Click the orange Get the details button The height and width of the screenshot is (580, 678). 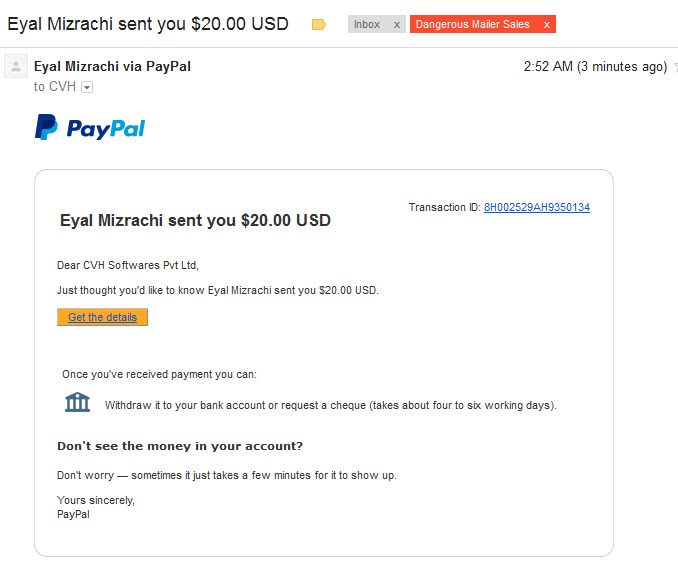coord(102,317)
